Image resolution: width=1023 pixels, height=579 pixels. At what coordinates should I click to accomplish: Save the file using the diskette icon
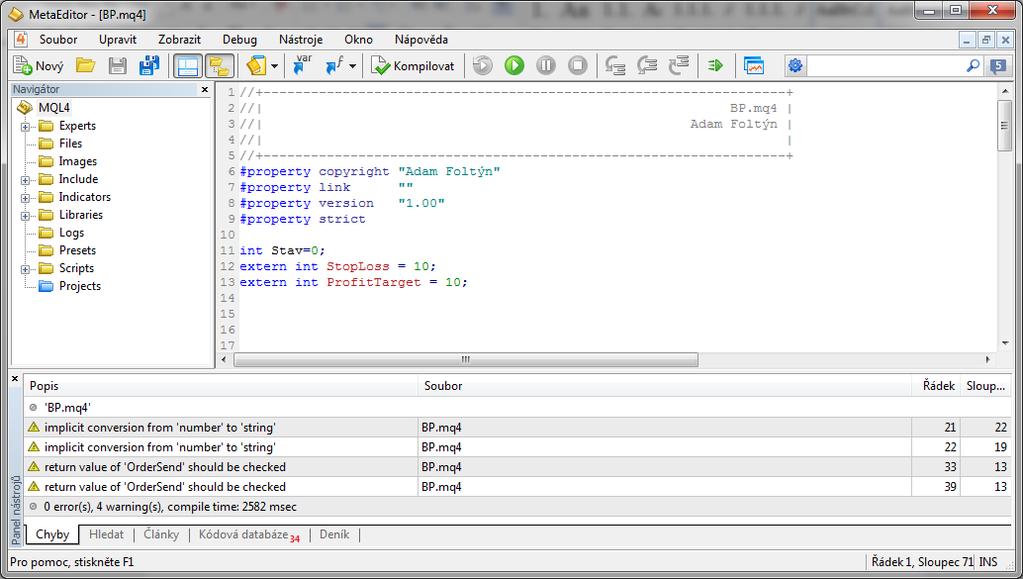click(x=117, y=65)
